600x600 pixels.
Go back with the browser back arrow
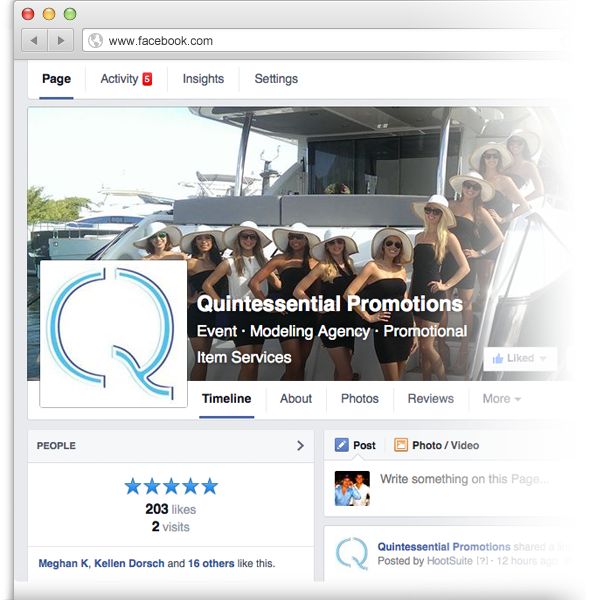click(34, 40)
